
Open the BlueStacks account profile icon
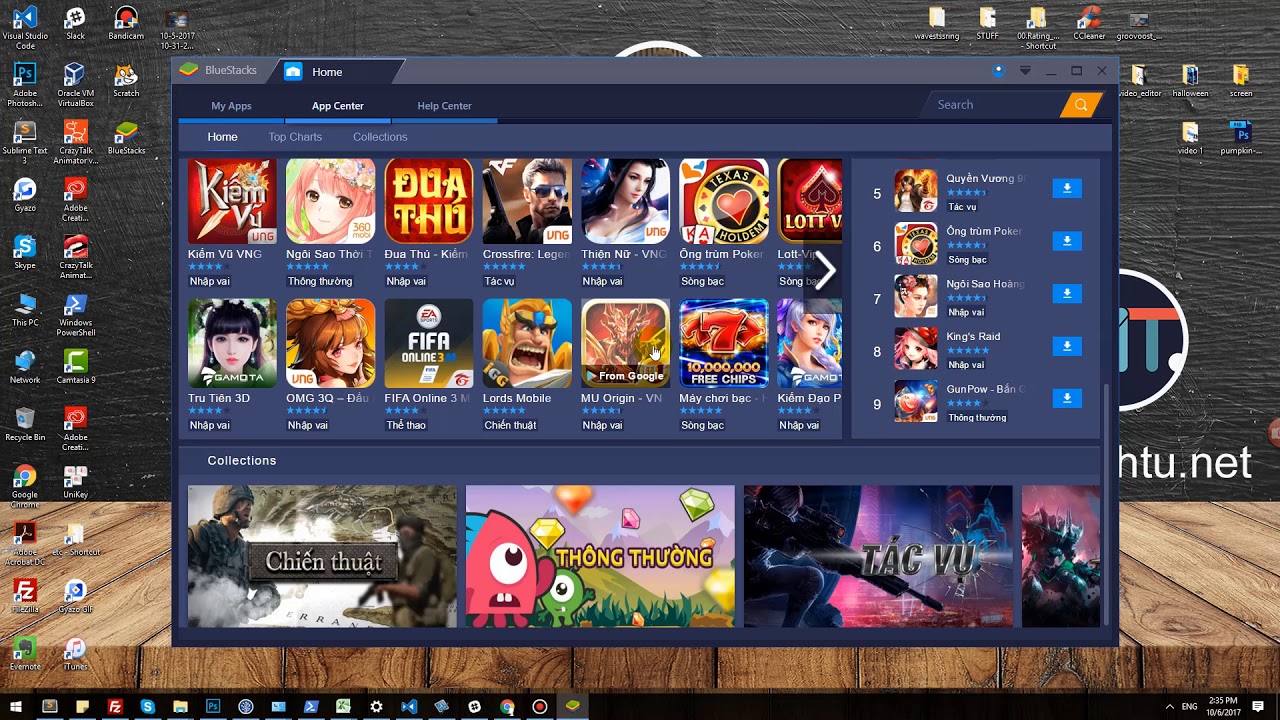[x=998, y=71]
